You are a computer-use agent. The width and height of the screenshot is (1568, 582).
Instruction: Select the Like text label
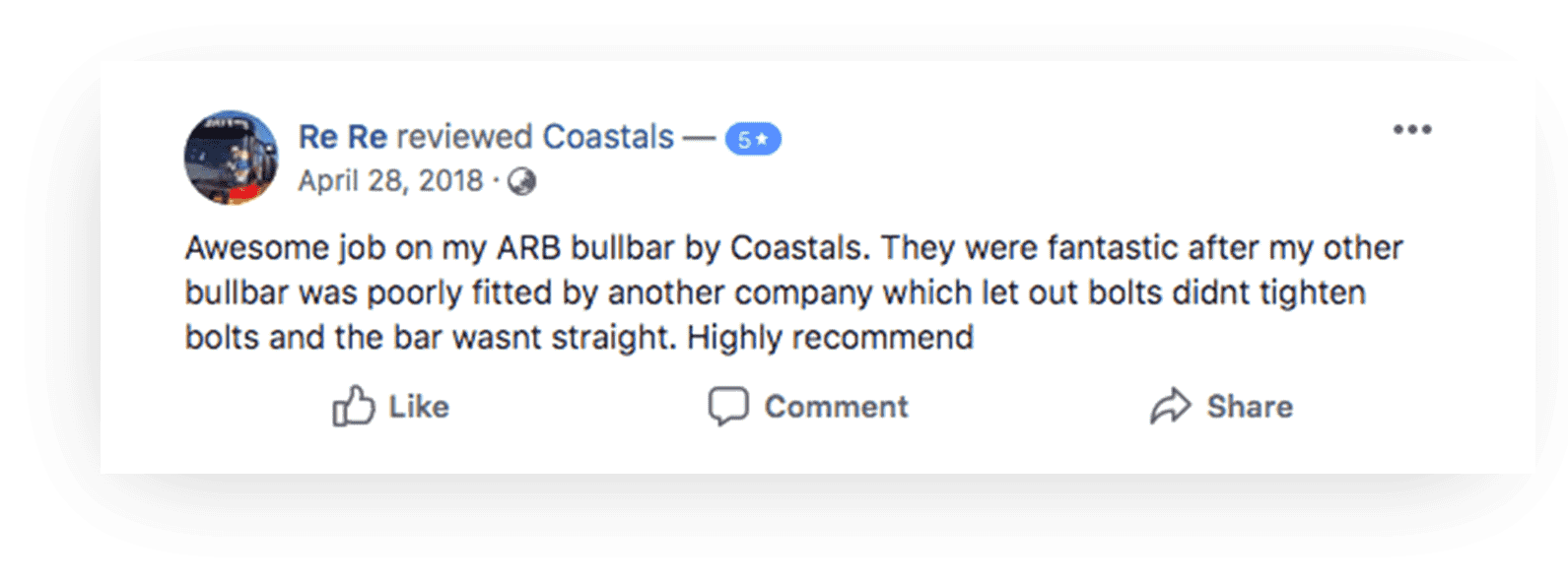(x=419, y=407)
